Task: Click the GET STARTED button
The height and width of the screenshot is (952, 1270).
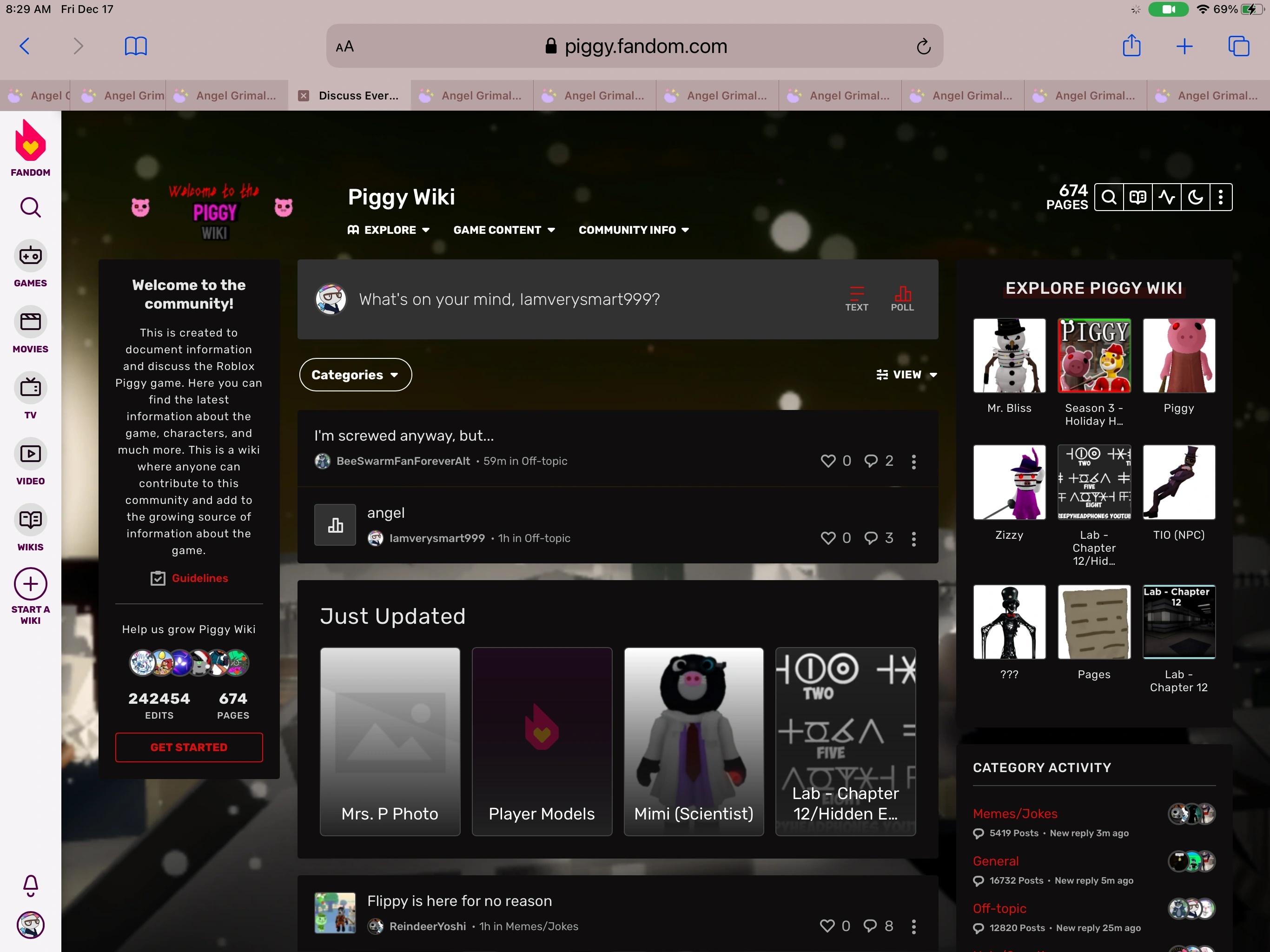Action: (188, 747)
